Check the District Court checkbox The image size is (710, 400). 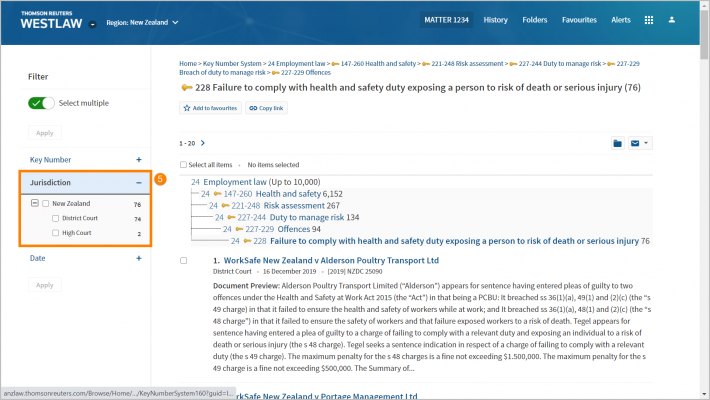tap(55, 218)
